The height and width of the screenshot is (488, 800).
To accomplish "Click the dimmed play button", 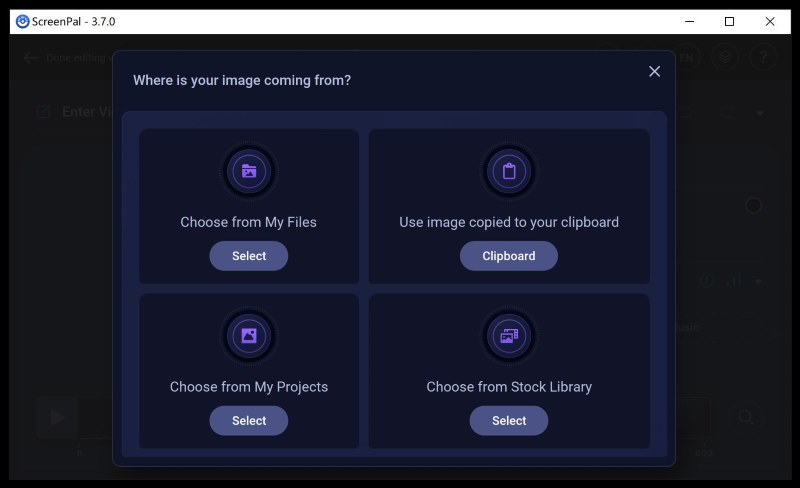I will coord(57,418).
